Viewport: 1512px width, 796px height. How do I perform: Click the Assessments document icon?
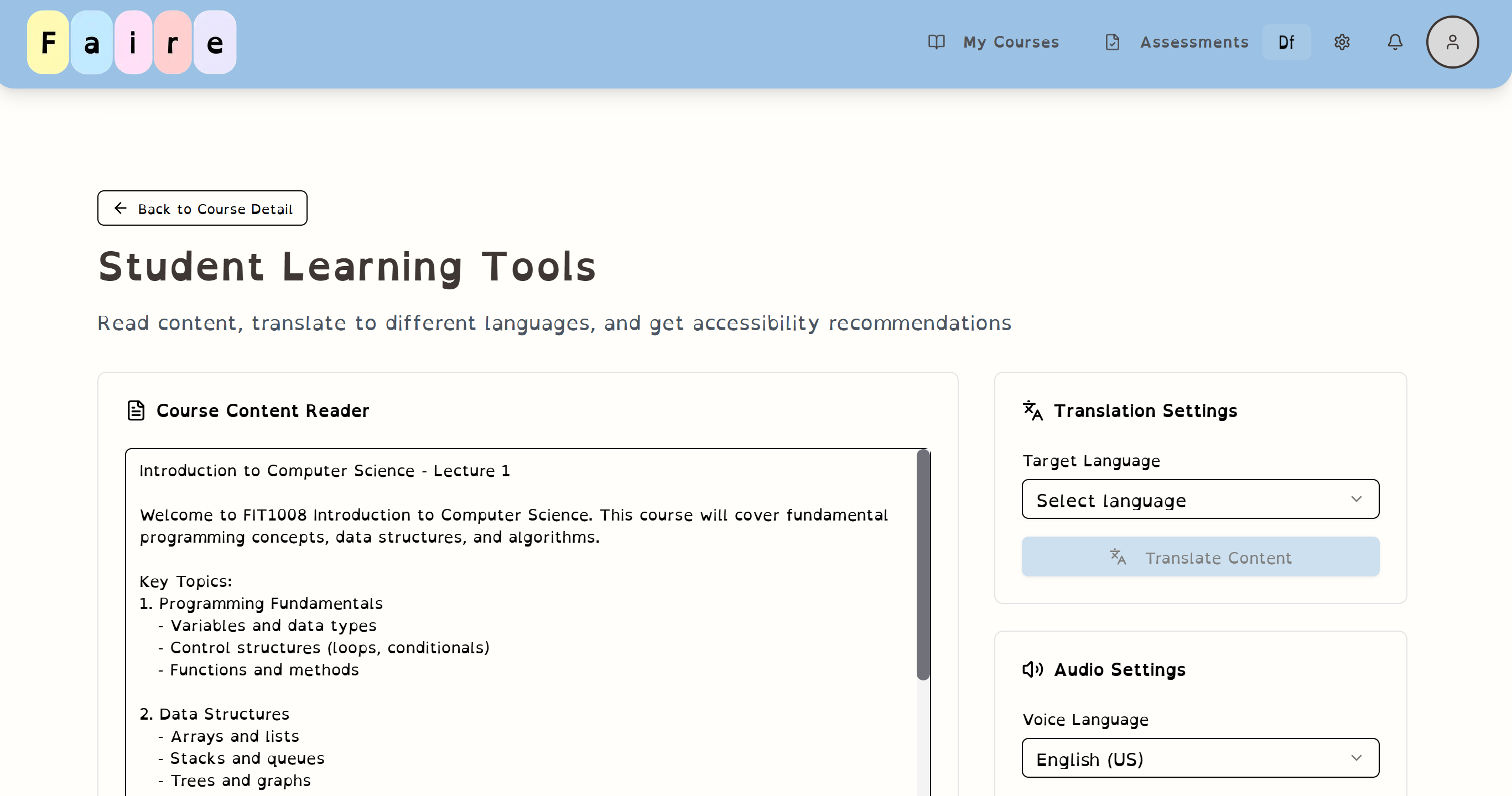point(1112,42)
